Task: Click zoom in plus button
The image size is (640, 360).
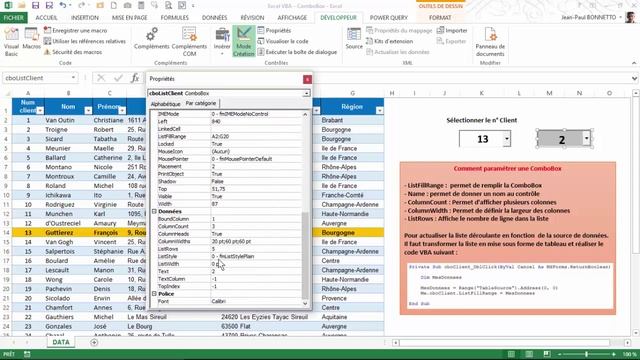Action: click(x=613, y=354)
